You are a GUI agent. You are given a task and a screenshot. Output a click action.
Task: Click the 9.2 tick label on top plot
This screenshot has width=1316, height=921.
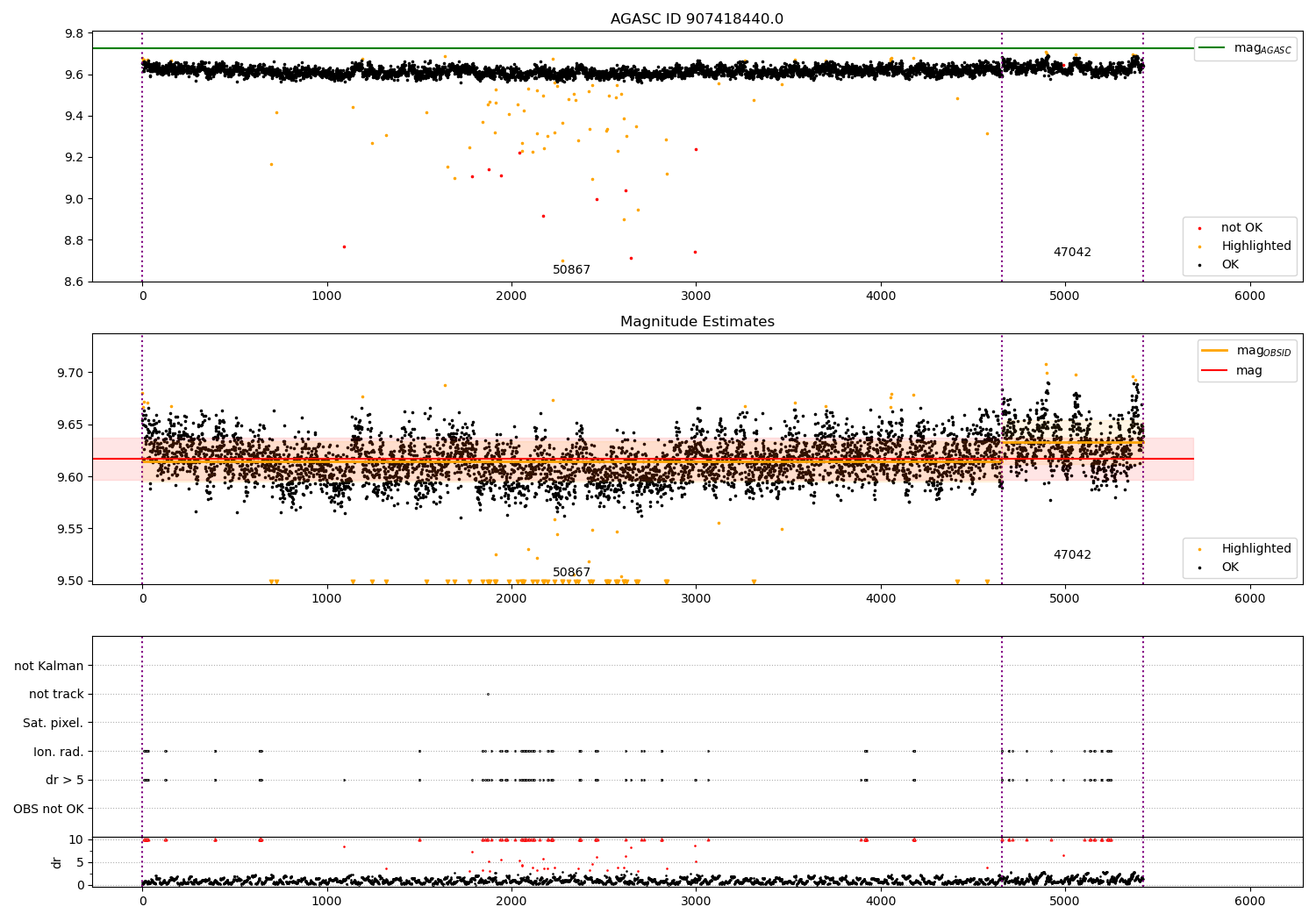[x=75, y=158]
